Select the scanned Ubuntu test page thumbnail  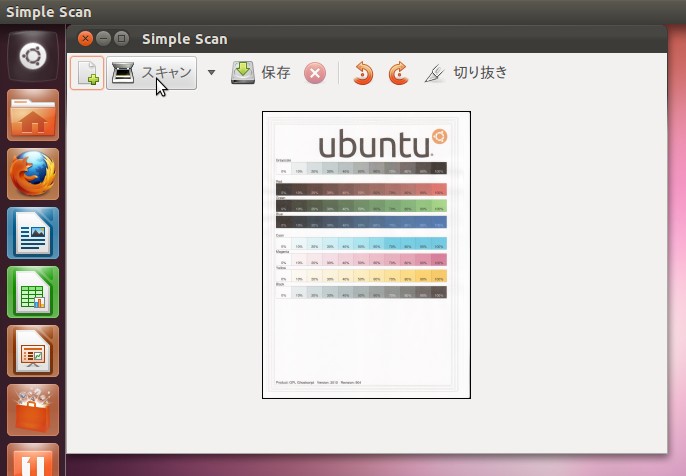367,255
